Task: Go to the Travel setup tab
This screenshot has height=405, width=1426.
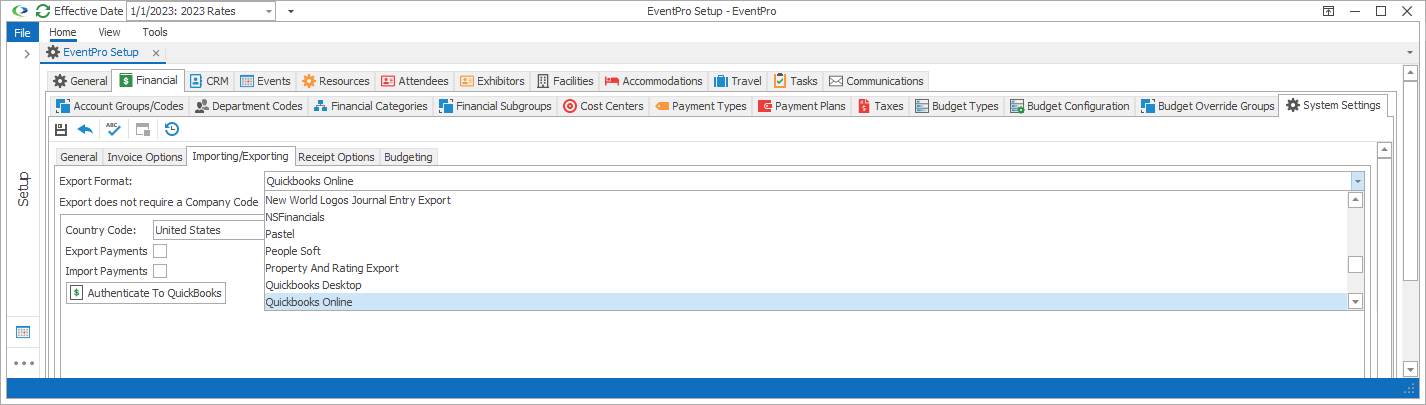Action: [738, 81]
